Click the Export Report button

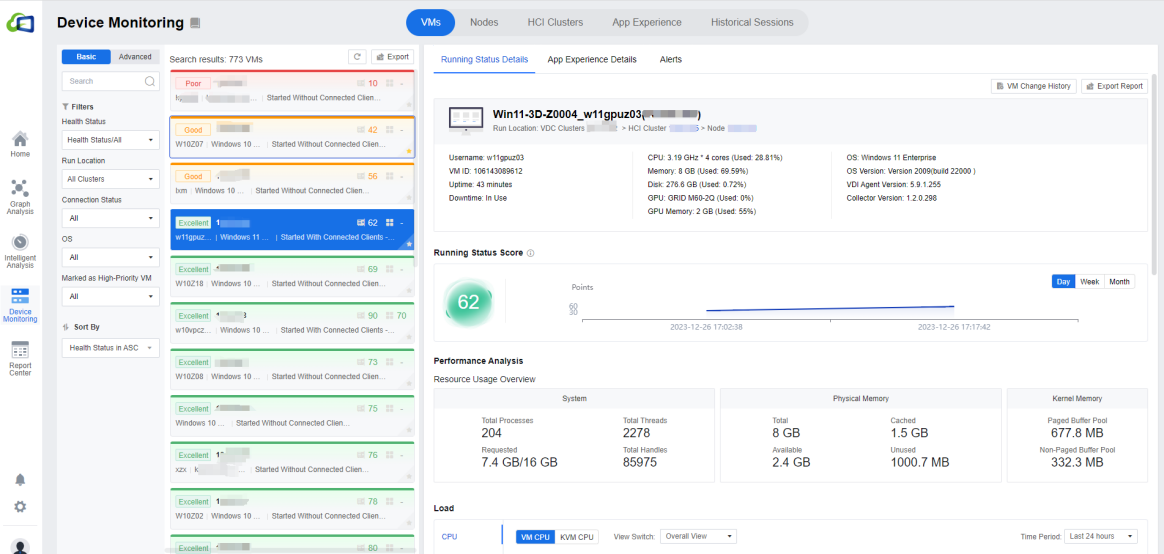(x=1114, y=86)
